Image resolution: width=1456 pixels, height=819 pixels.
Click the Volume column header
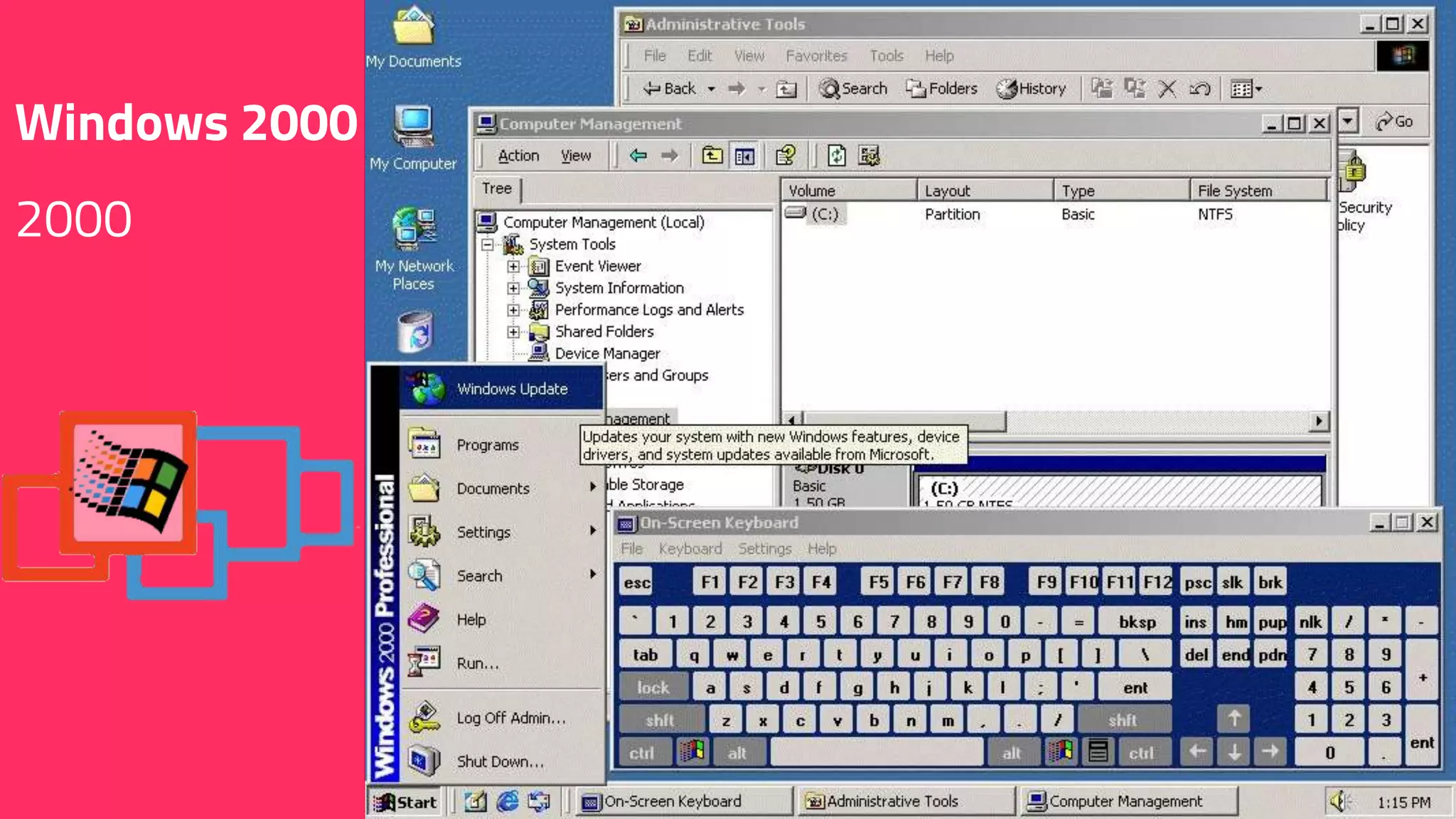point(850,191)
